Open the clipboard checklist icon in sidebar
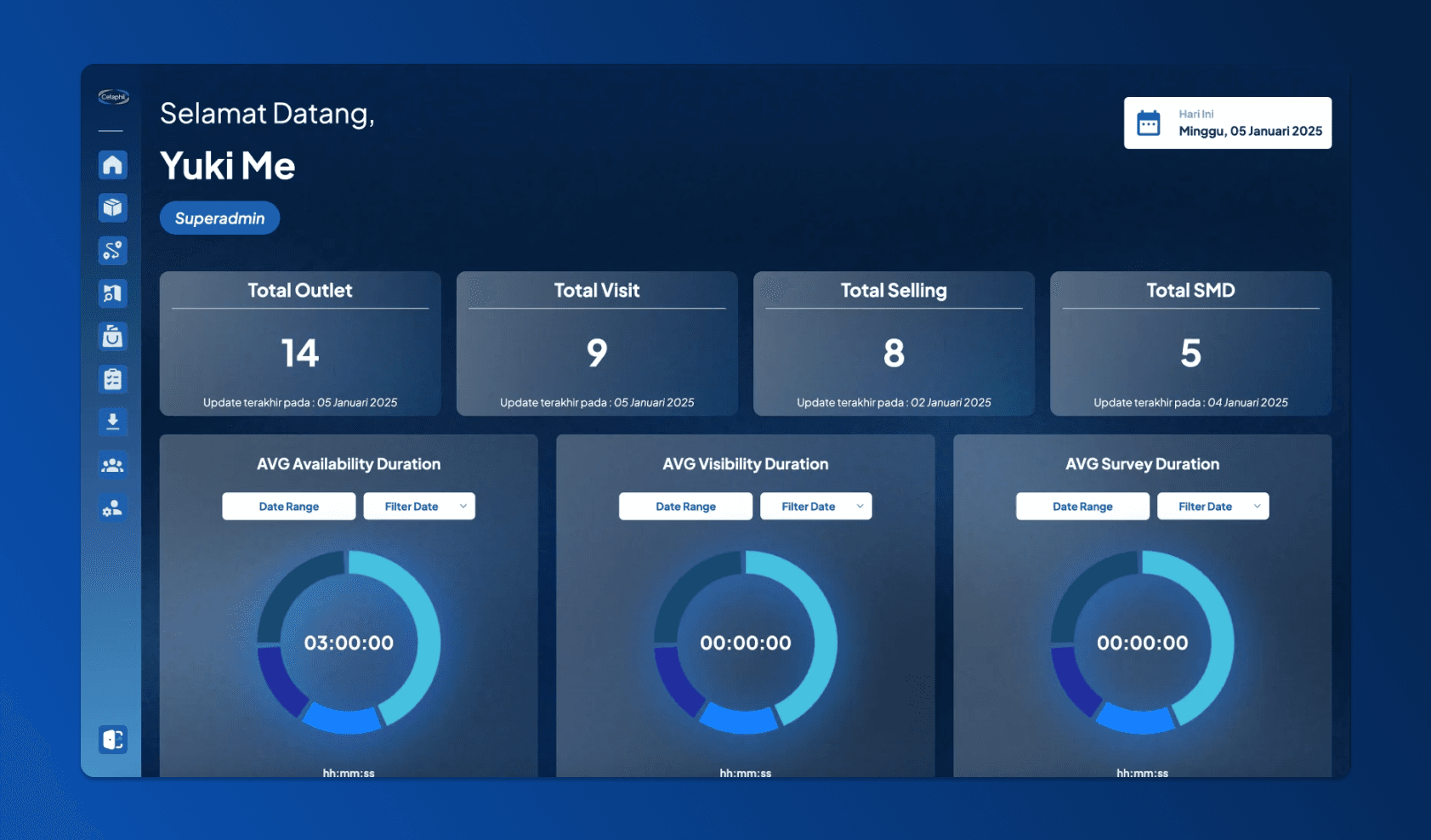Viewport: 1431px width, 840px height. coord(112,379)
